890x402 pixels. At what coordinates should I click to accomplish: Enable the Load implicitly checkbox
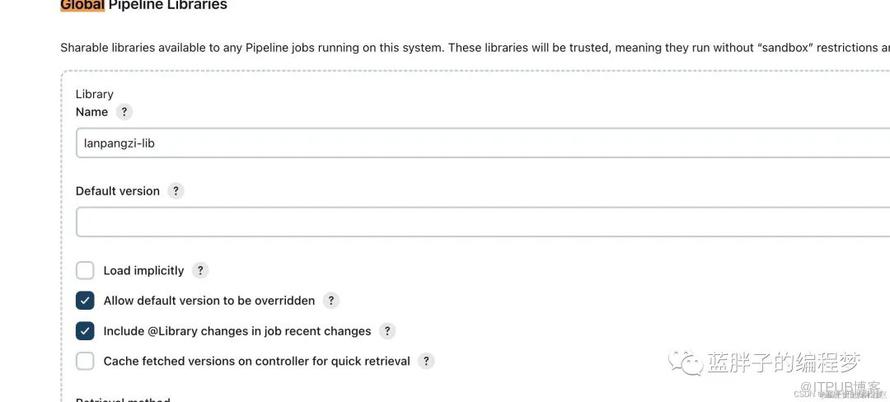point(85,270)
